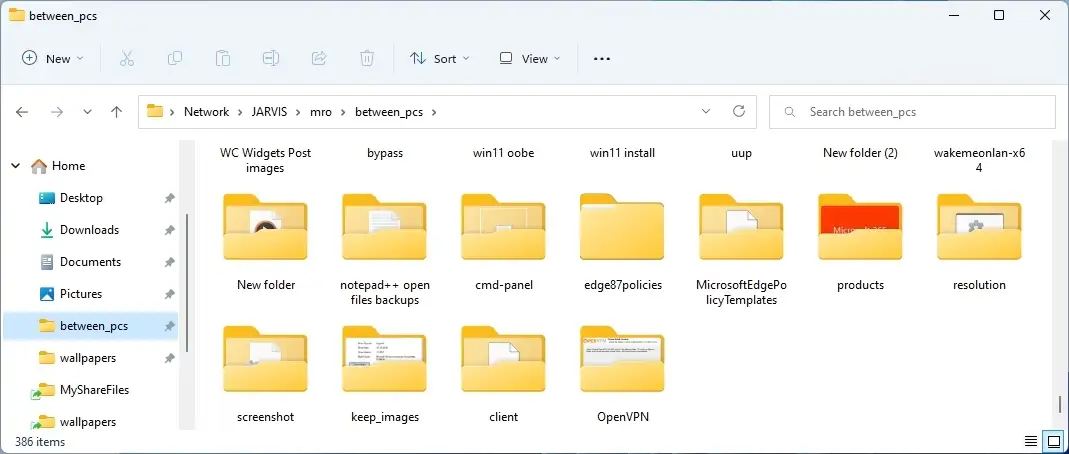Collapse the Home tree node
This screenshot has width=1069, height=454.
pyautogui.click(x=17, y=166)
